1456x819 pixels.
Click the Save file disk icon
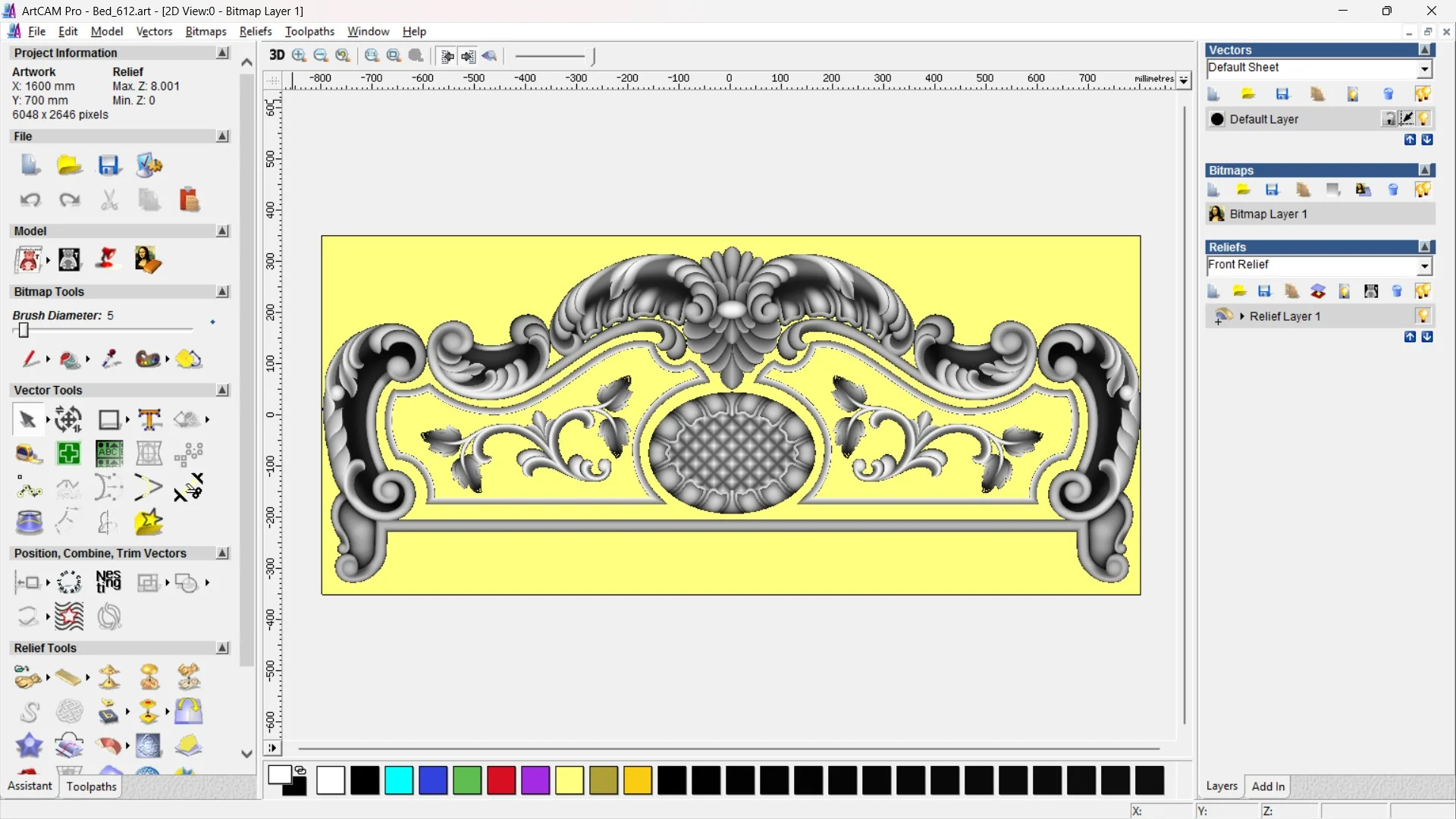pos(109,165)
